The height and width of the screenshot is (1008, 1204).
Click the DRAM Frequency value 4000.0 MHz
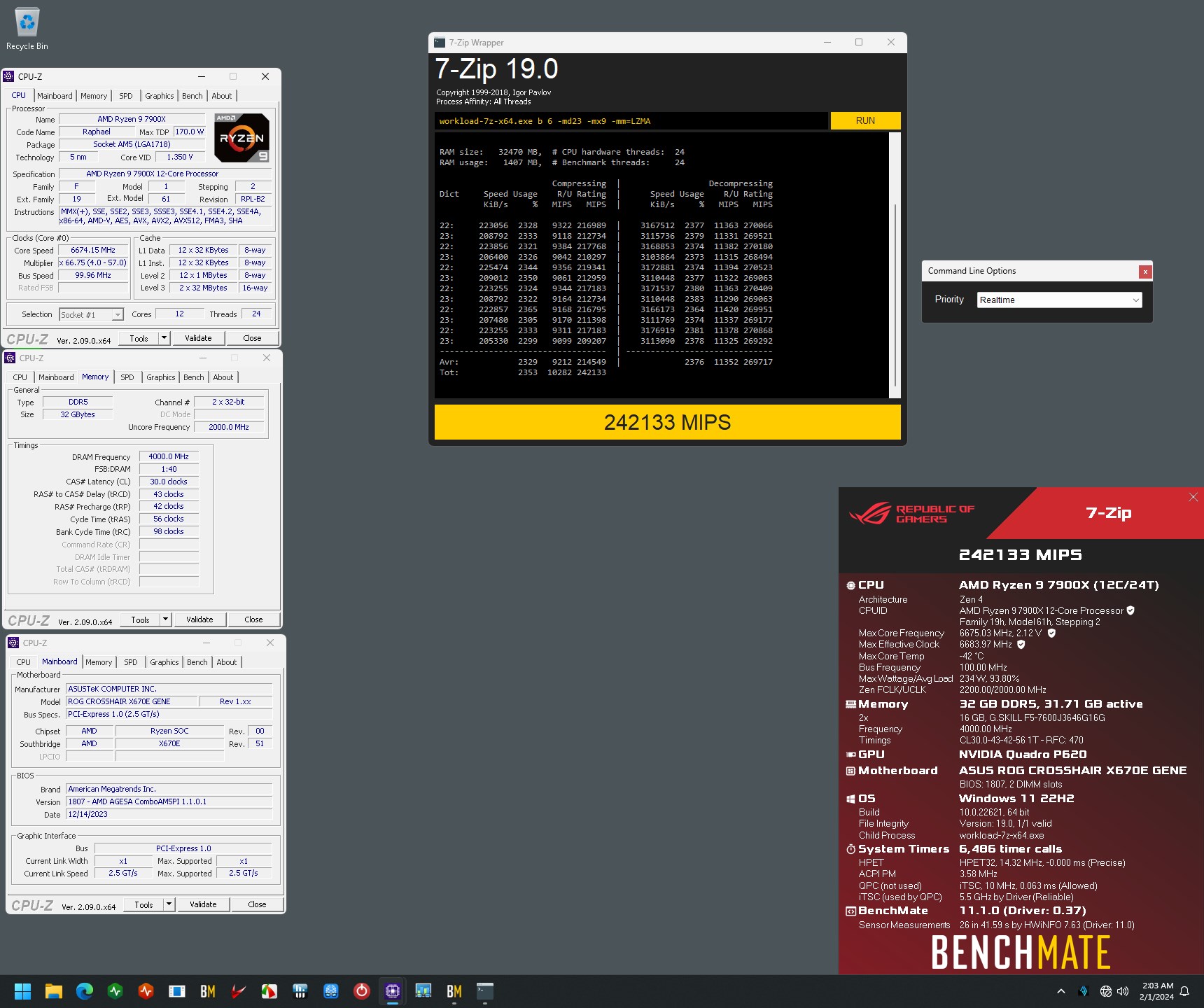(x=169, y=457)
